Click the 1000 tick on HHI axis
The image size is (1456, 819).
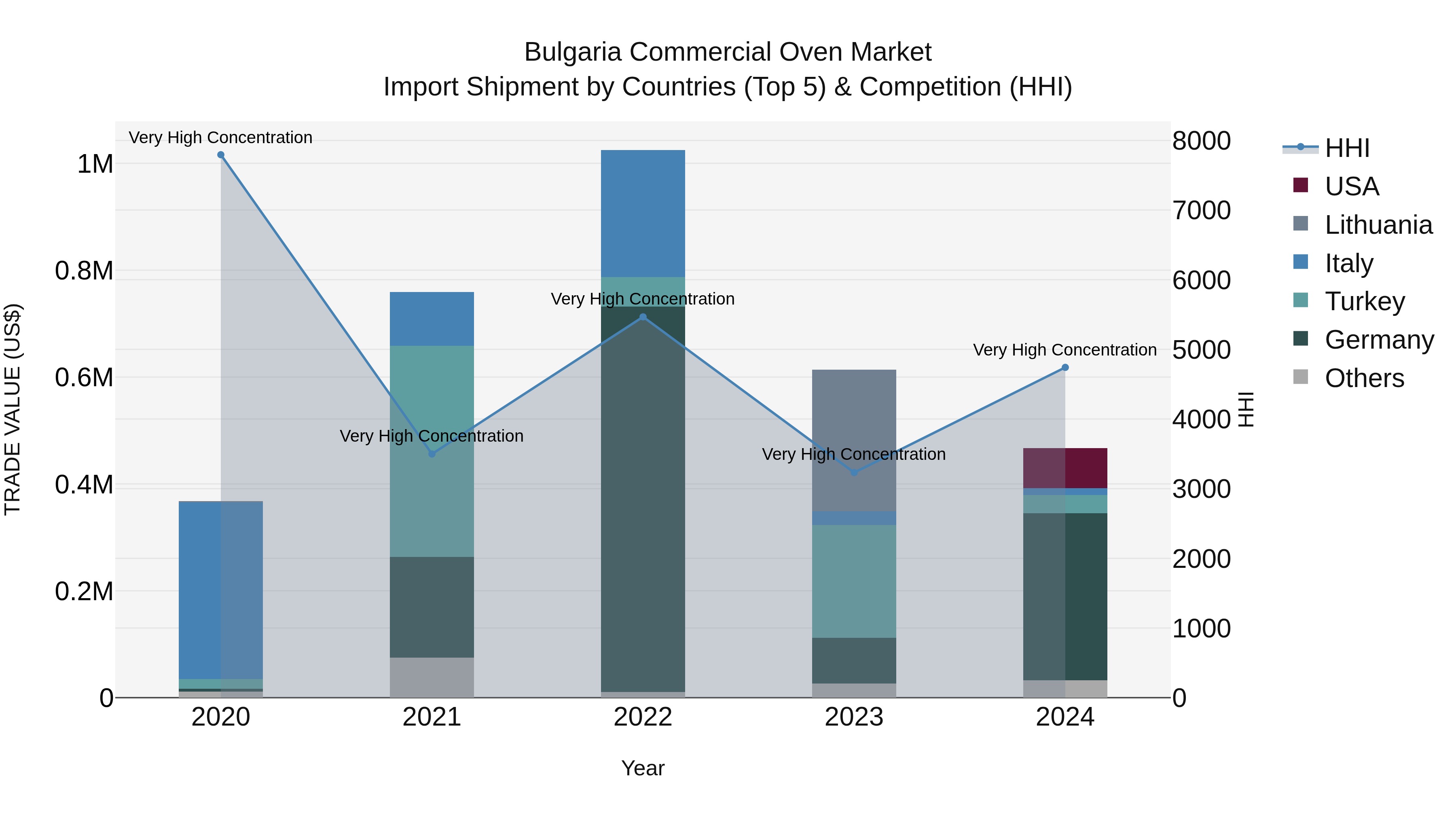[x=1202, y=629]
